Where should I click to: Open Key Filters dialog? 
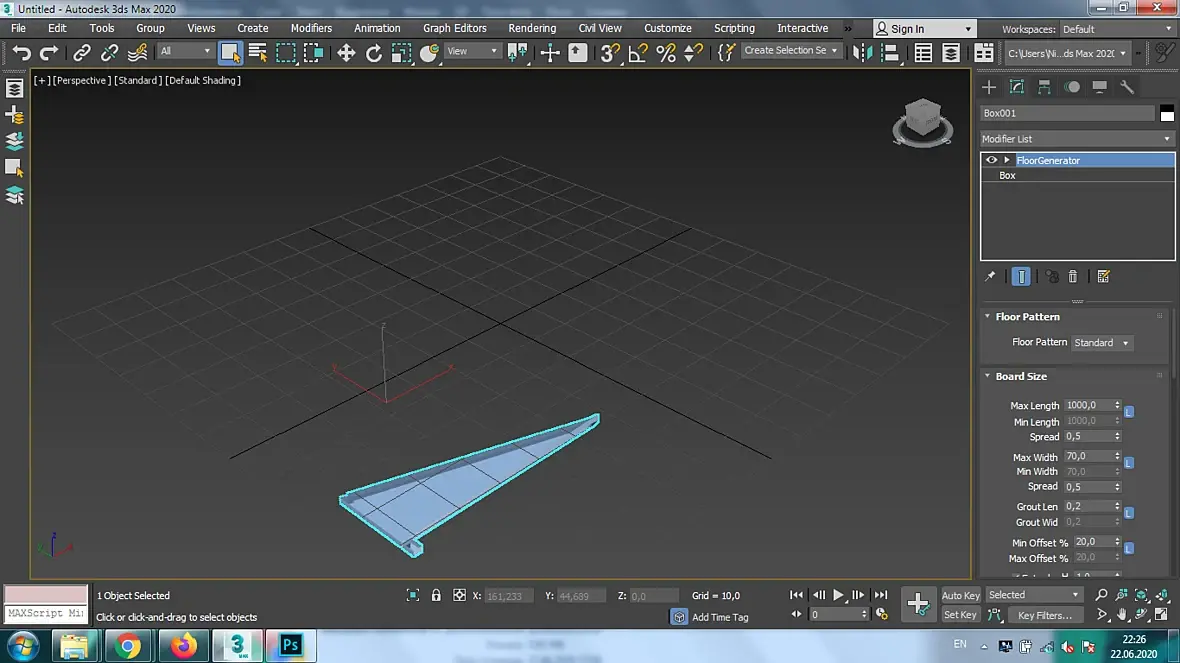click(x=1045, y=615)
